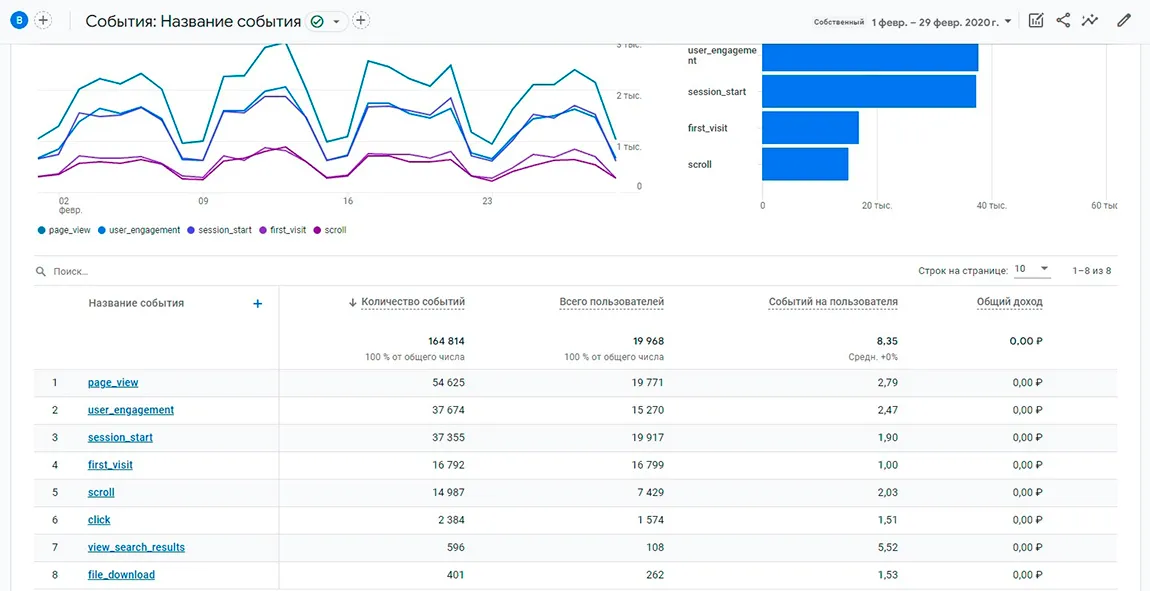Click the 1–8 из 8 pagination text
The height and width of the screenshot is (591, 1150).
[x=1091, y=271]
